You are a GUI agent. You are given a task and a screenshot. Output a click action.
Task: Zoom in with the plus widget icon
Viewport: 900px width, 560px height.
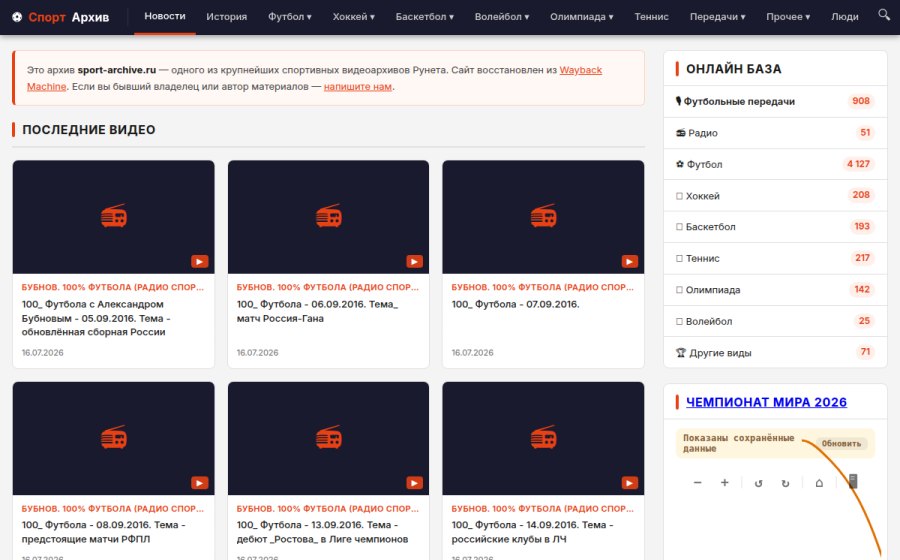[724, 483]
